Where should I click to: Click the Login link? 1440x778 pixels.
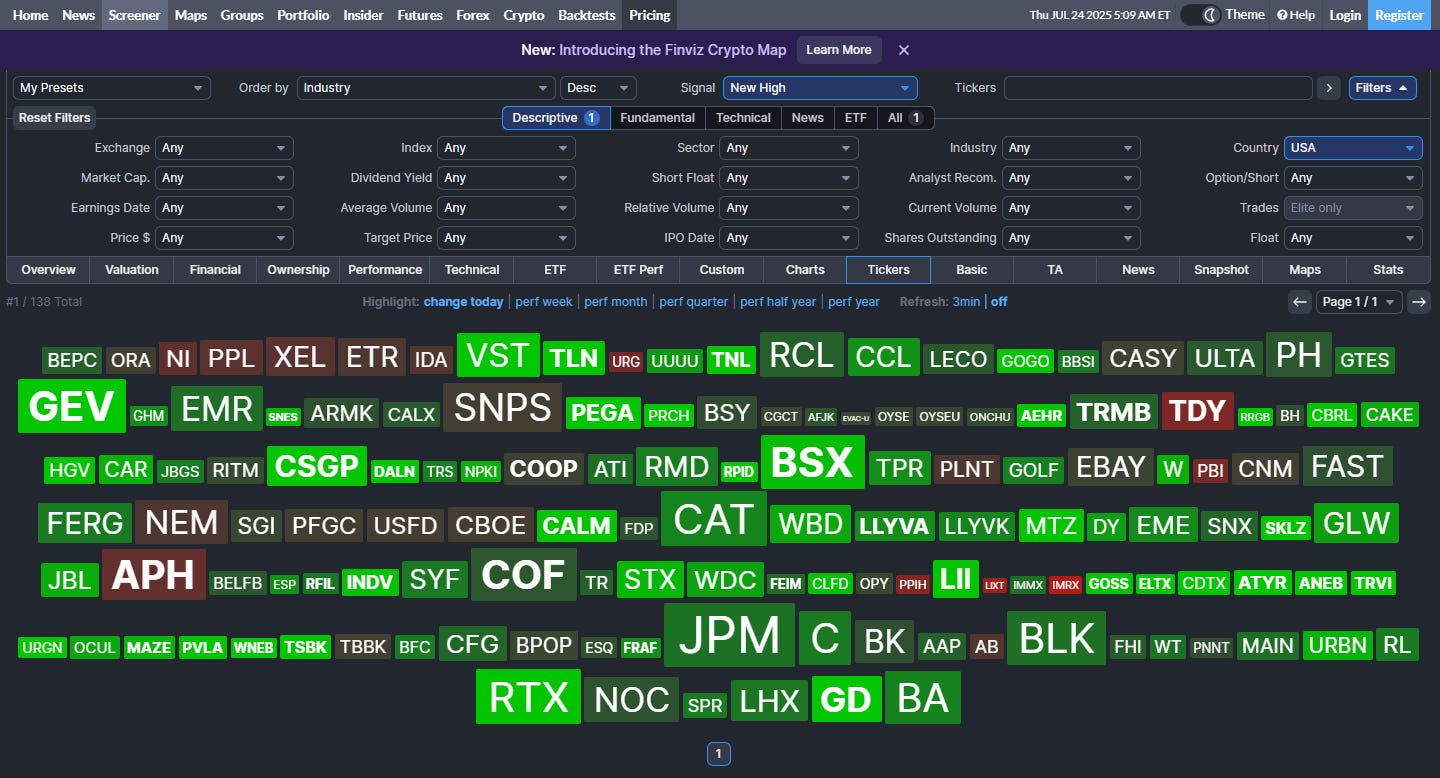coord(1345,15)
